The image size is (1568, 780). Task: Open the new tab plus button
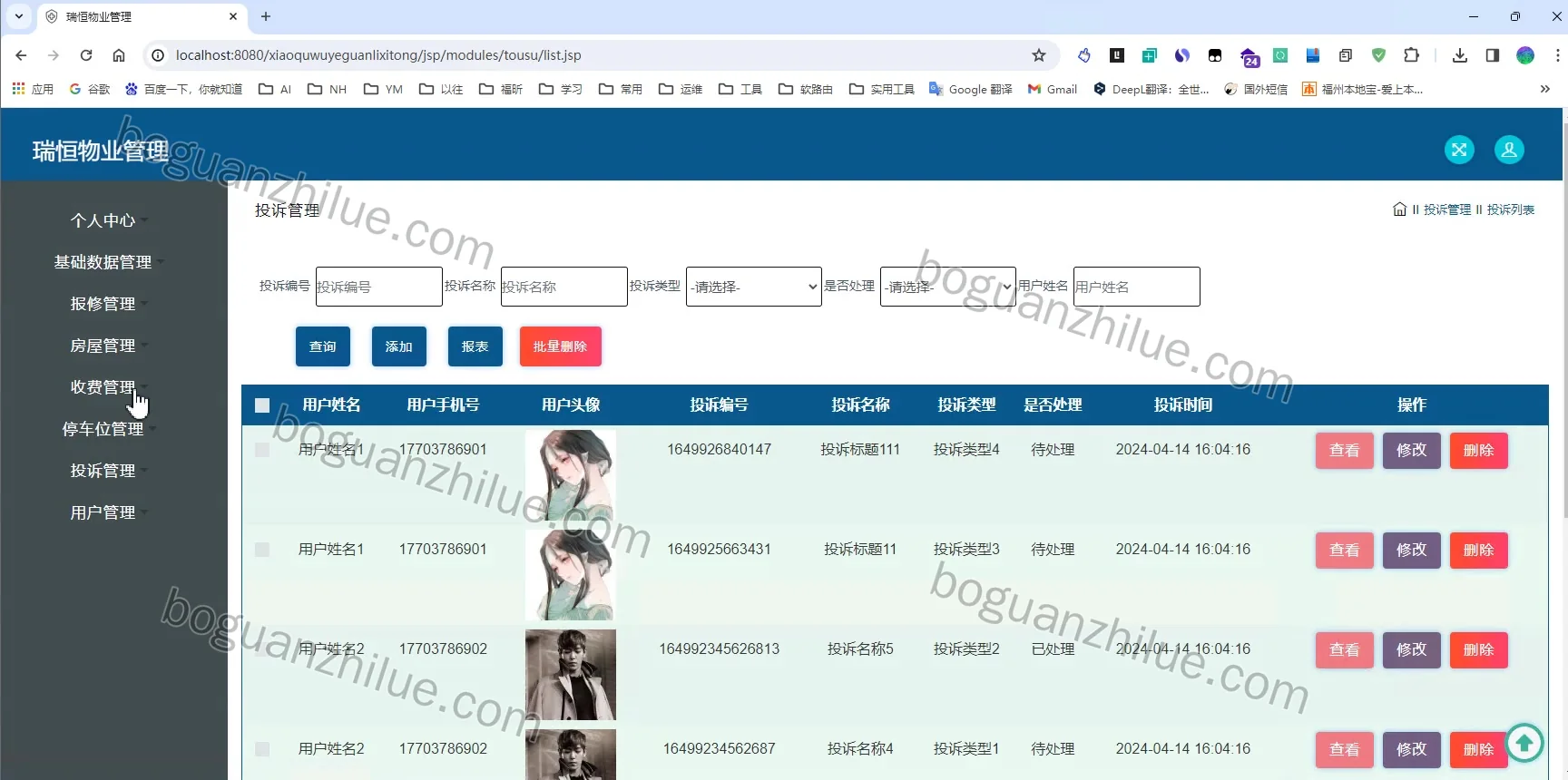pos(266,16)
